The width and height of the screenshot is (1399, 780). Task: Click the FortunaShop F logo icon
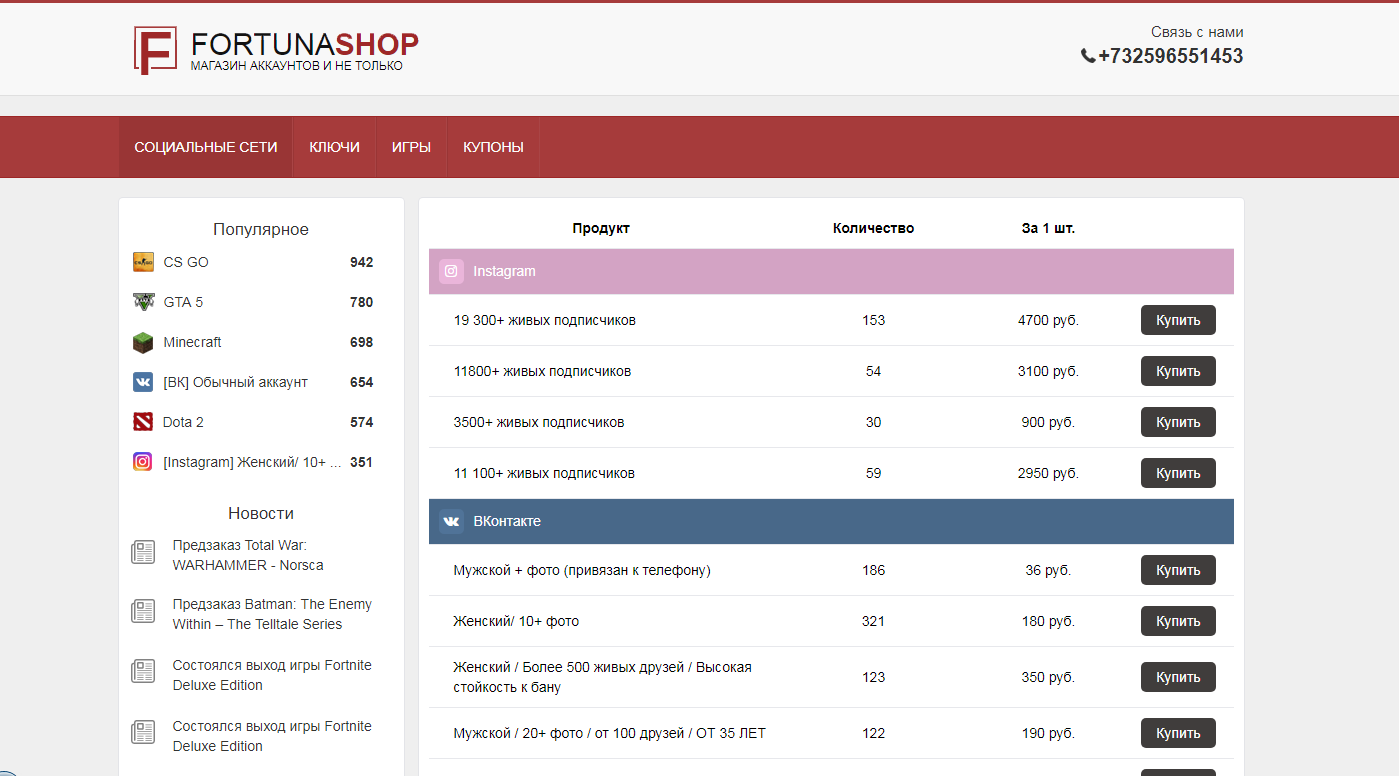155,50
